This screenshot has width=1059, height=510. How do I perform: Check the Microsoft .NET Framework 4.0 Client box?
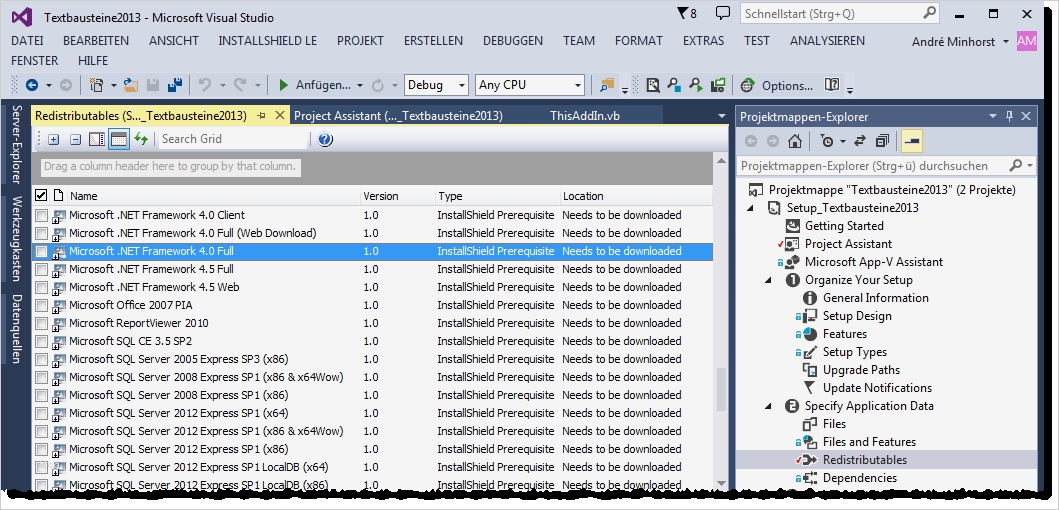click(41, 215)
